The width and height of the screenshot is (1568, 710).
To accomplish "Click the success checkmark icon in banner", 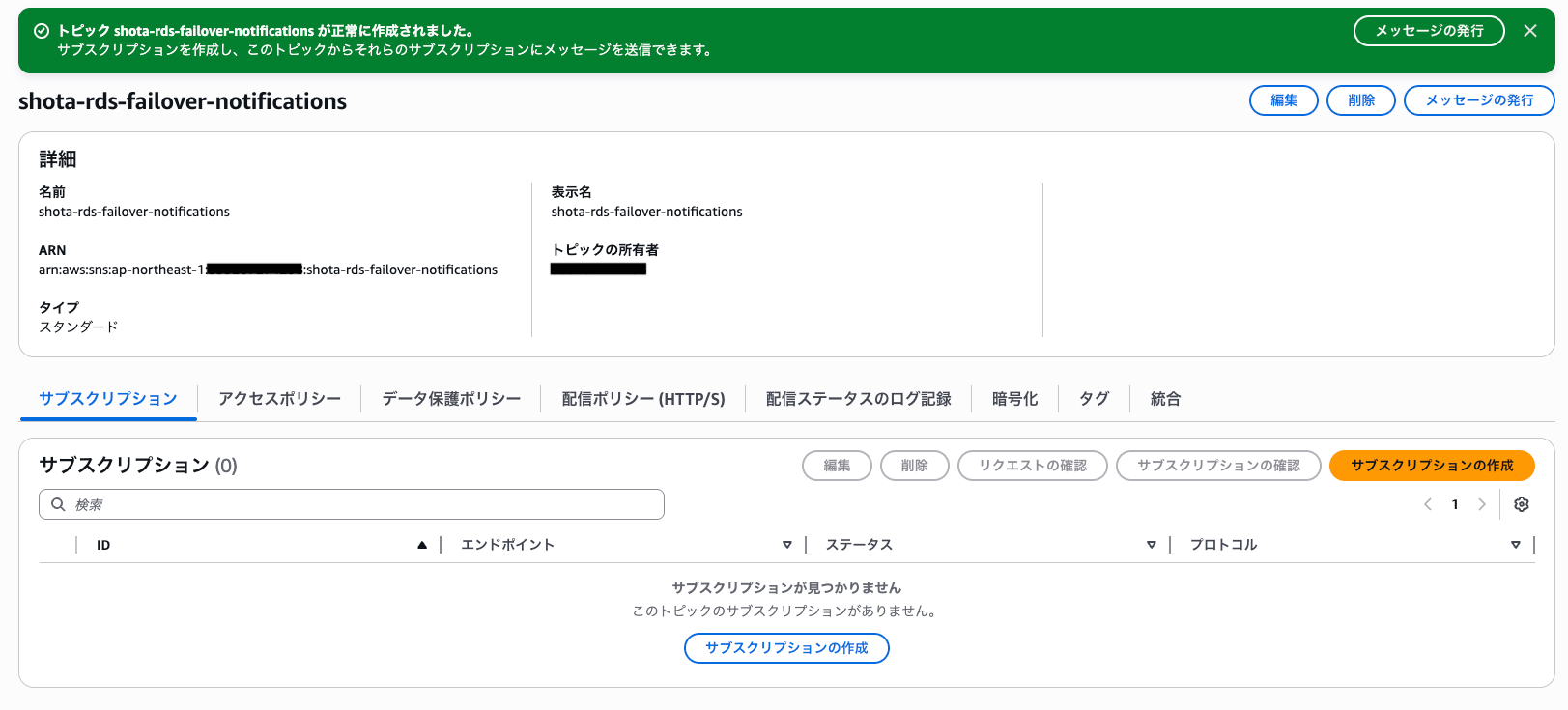I will point(42,31).
